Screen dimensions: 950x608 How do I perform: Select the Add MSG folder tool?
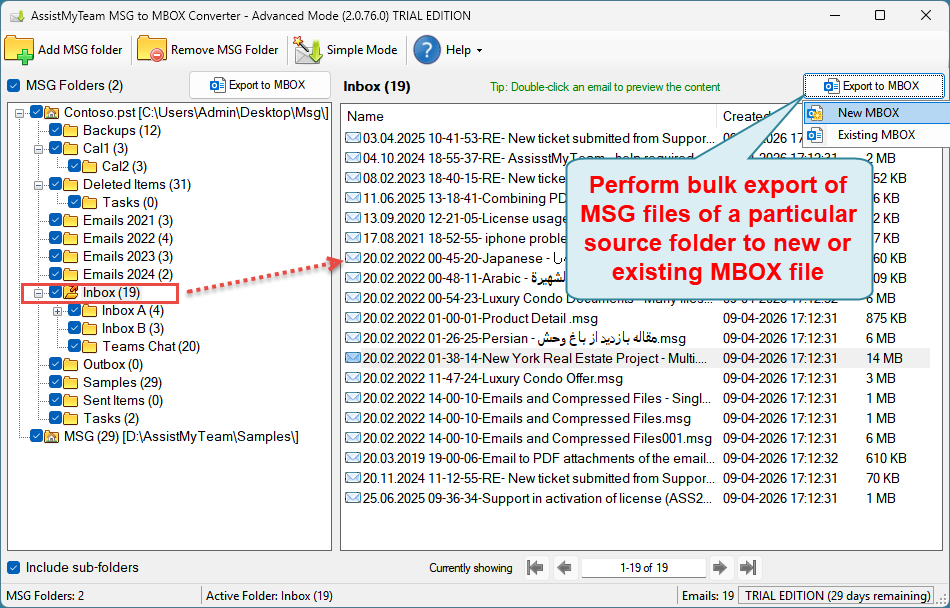tap(66, 49)
